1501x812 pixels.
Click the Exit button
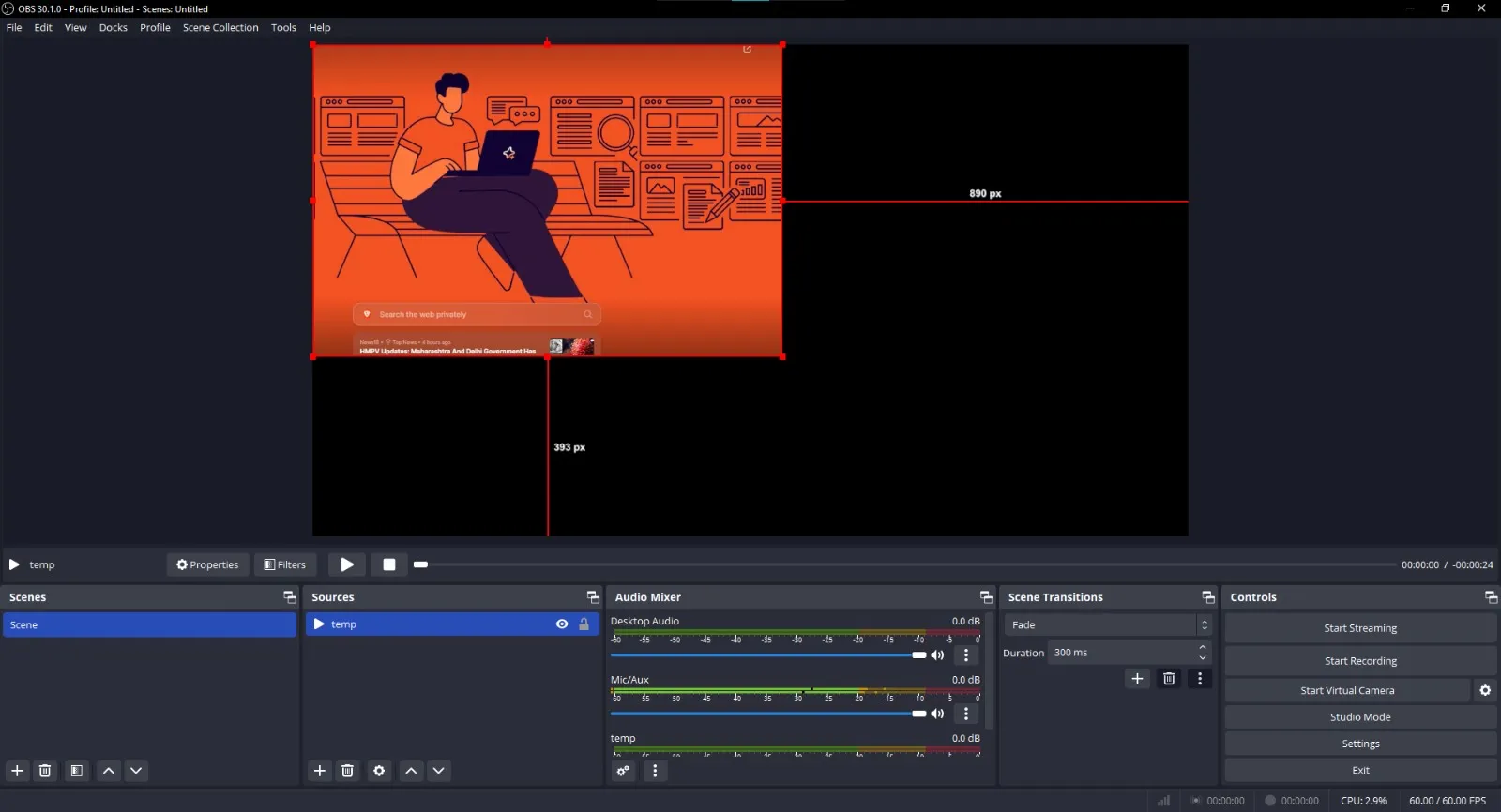(1360, 771)
